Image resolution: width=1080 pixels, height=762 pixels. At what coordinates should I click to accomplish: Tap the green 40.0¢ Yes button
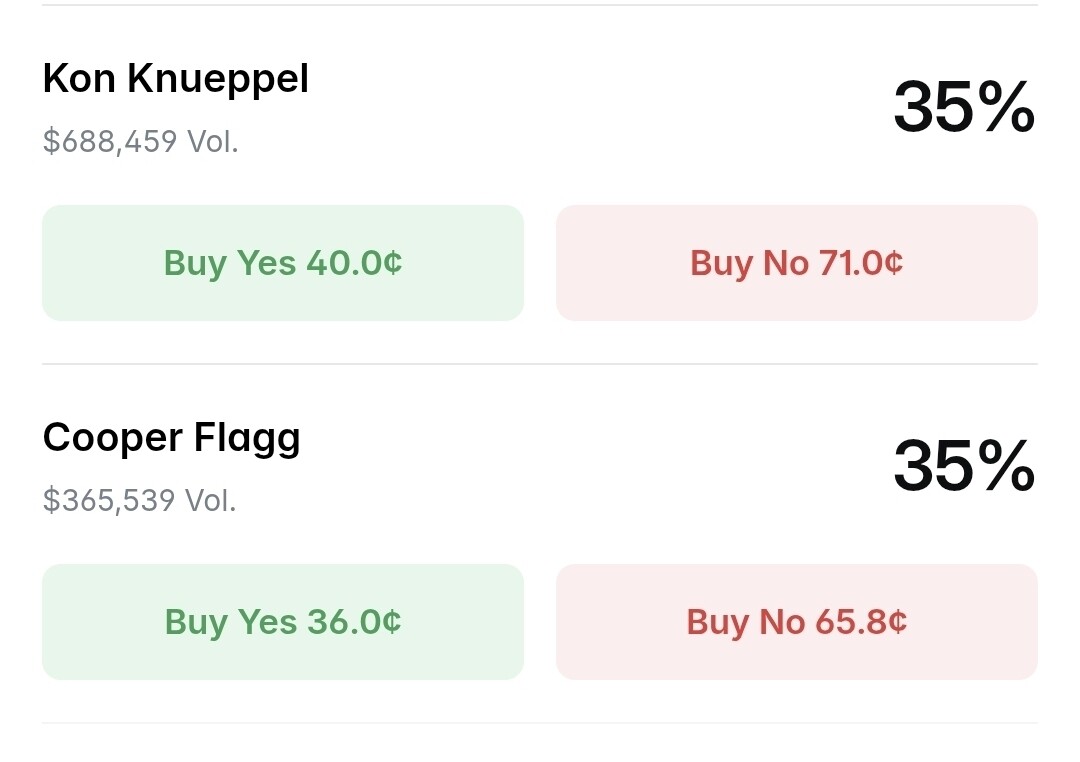point(283,263)
